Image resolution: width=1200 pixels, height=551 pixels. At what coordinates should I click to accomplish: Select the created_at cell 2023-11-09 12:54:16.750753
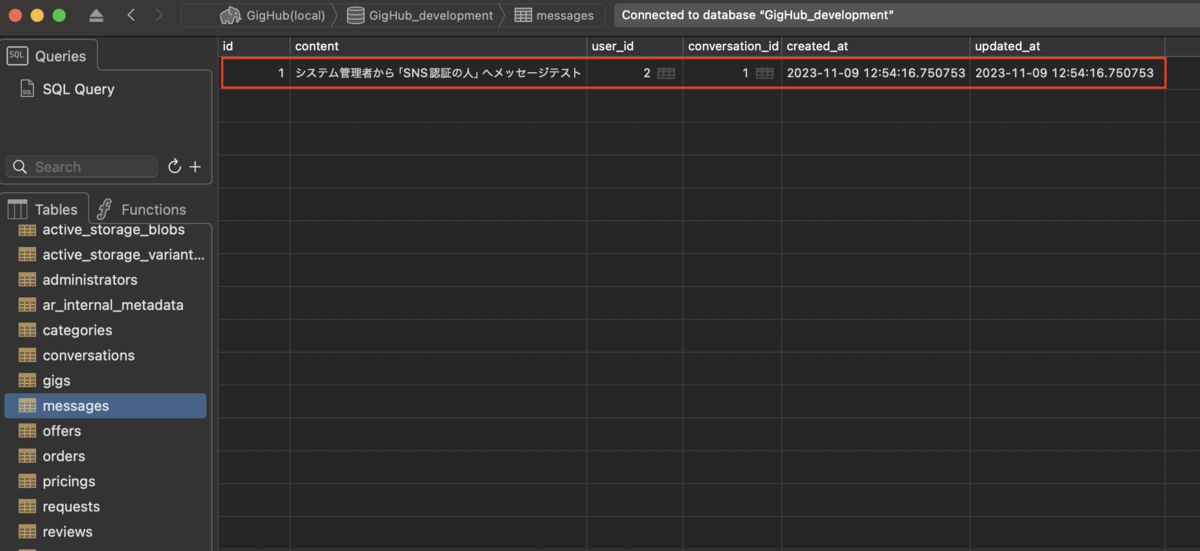point(876,73)
